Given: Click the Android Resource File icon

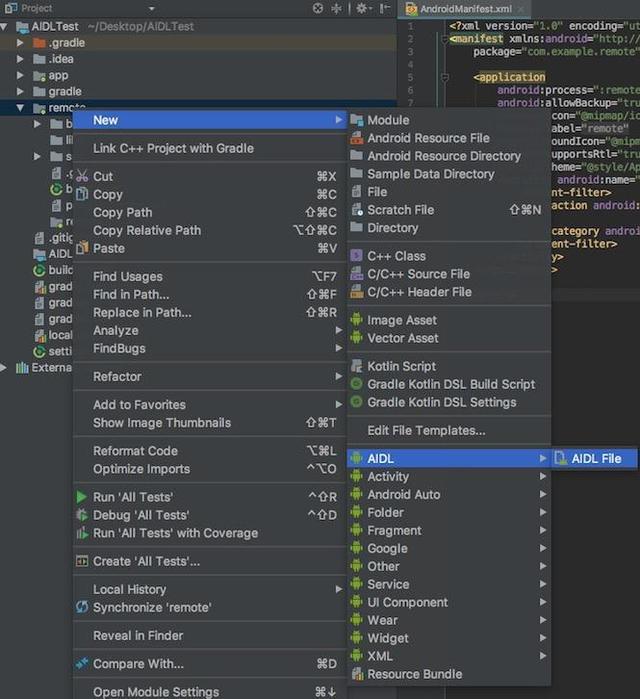Looking at the screenshot, I should (357, 138).
